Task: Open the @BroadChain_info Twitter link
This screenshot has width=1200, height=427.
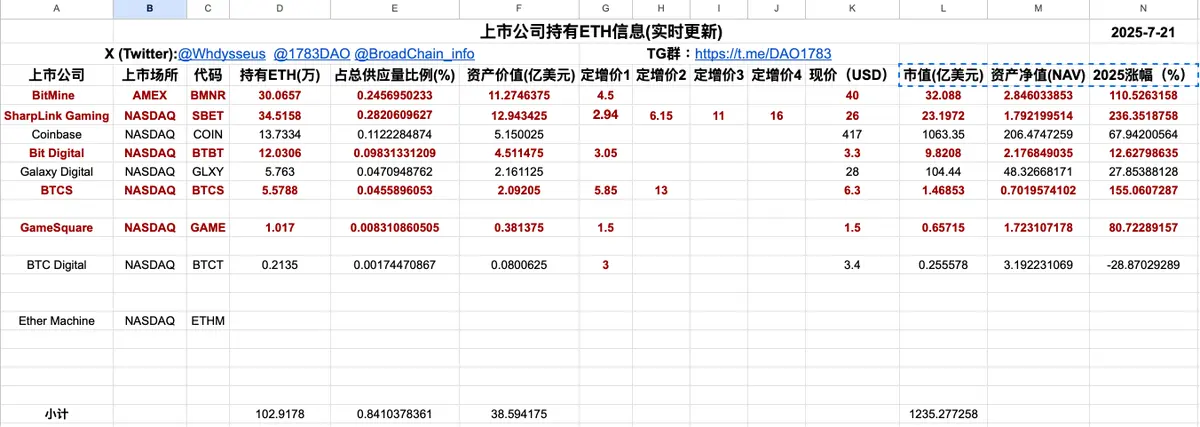Action: pyautogui.click(x=414, y=53)
